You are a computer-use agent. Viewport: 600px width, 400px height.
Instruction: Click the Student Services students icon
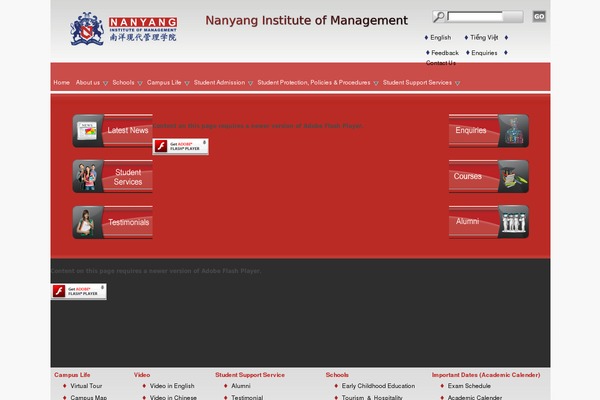click(87, 176)
